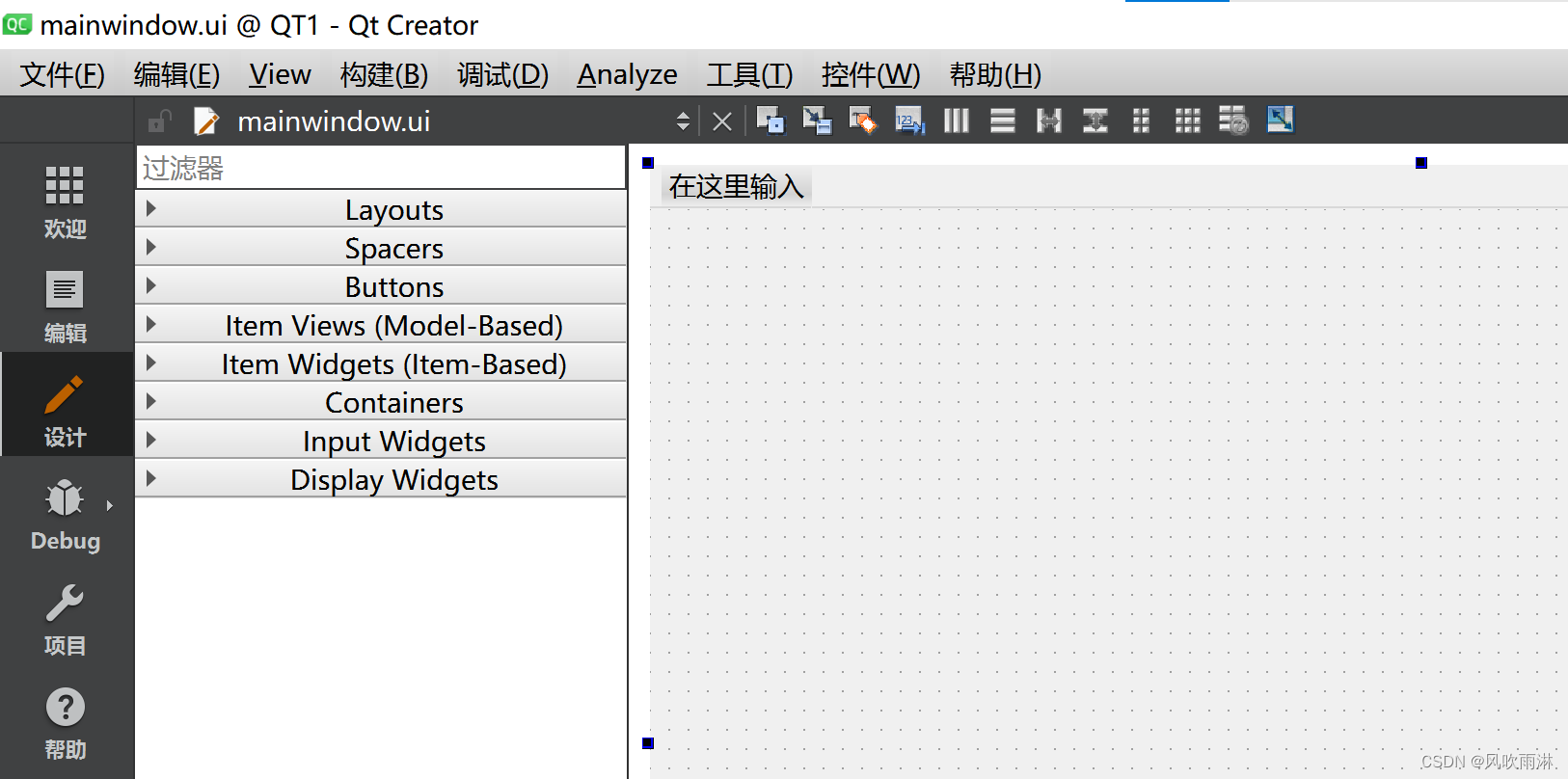
Task: Expand the Spacers category arrow
Action: click(150, 247)
